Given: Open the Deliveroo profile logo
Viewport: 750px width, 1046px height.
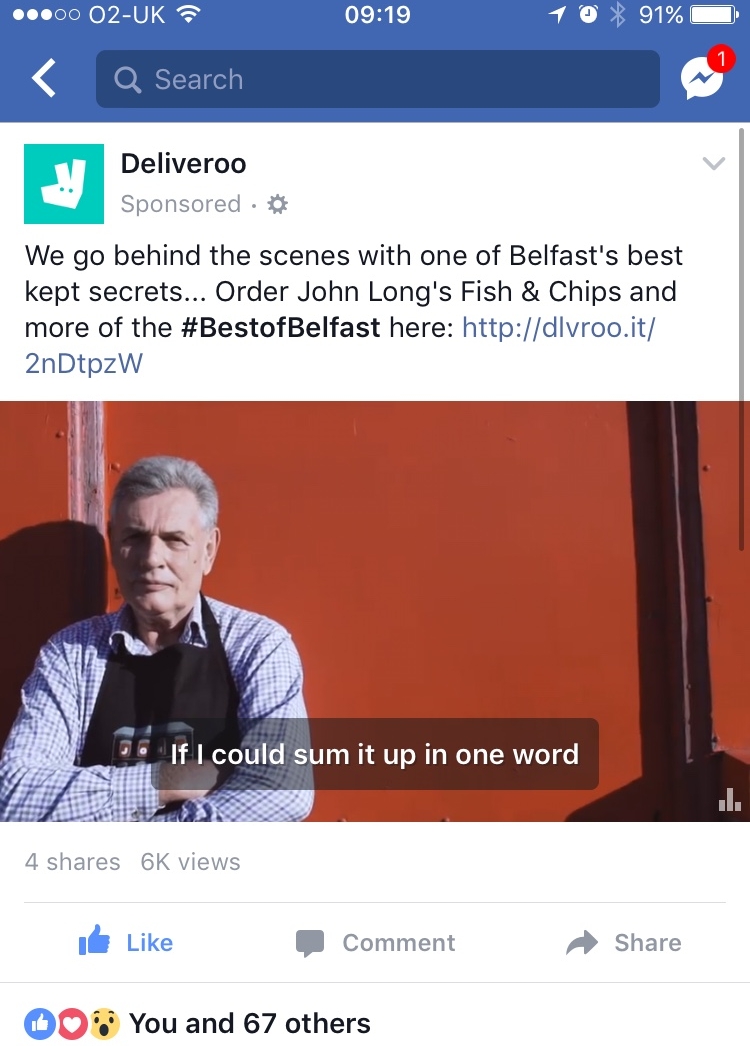Looking at the screenshot, I should click(x=64, y=183).
